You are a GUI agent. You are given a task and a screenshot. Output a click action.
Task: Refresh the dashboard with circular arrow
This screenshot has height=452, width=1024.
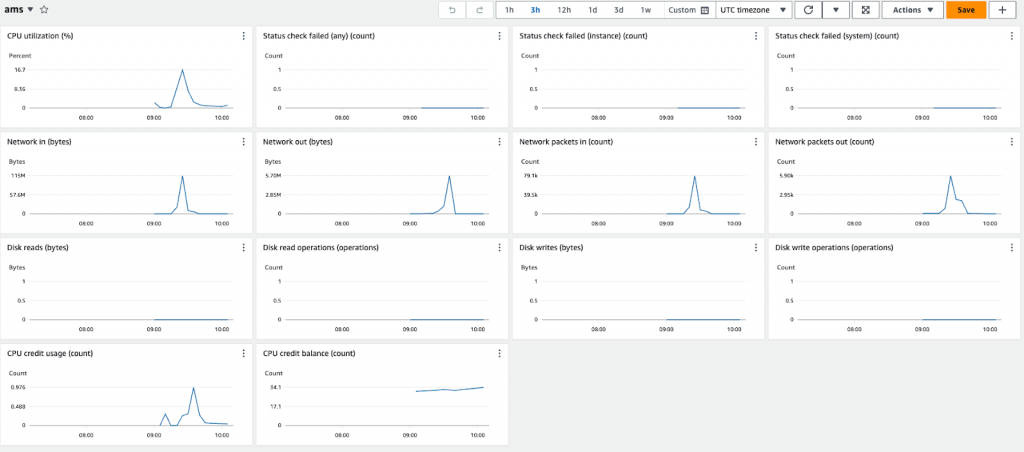click(x=808, y=10)
